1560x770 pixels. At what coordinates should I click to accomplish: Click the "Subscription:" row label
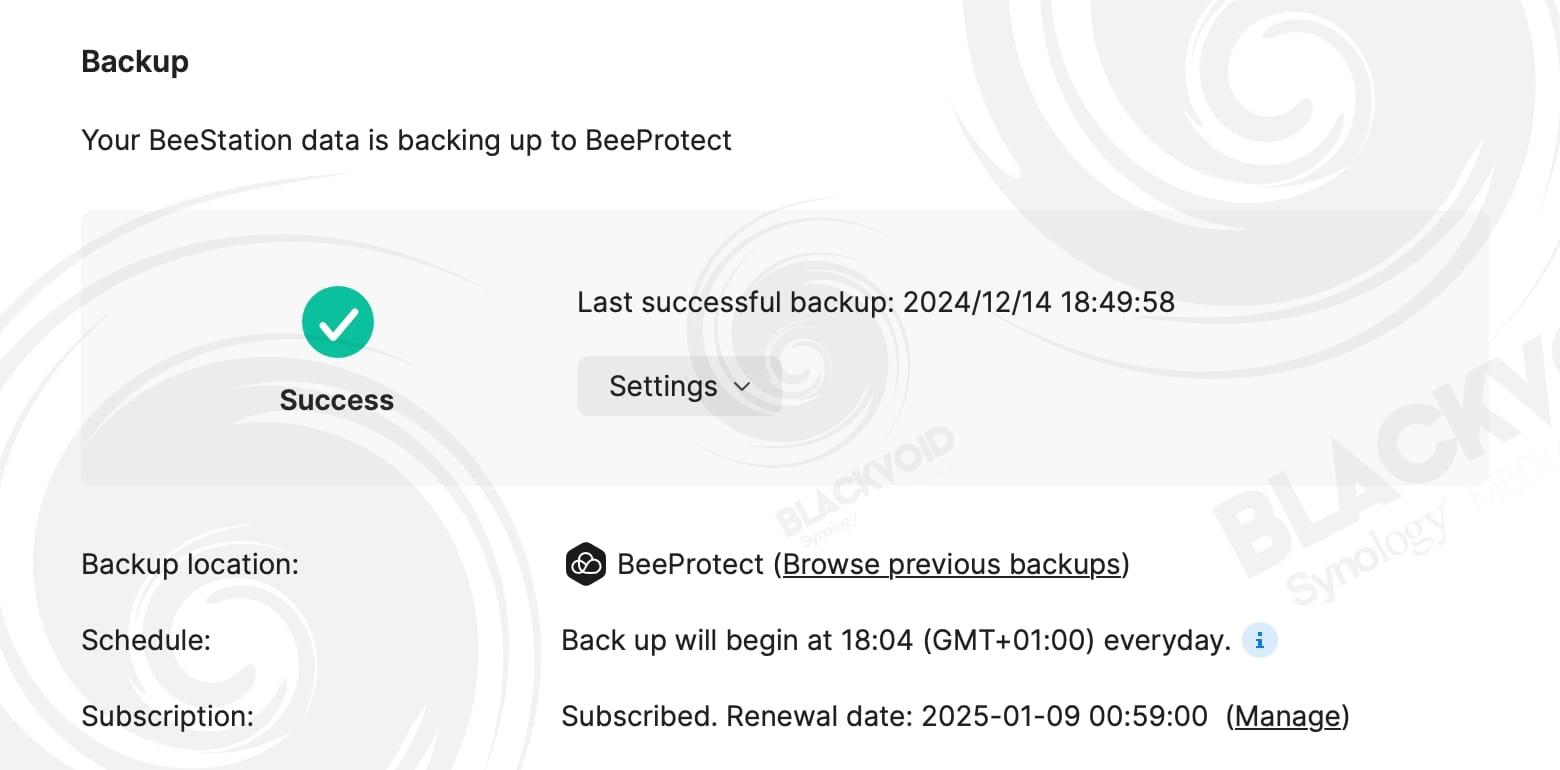[x=167, y=716]
